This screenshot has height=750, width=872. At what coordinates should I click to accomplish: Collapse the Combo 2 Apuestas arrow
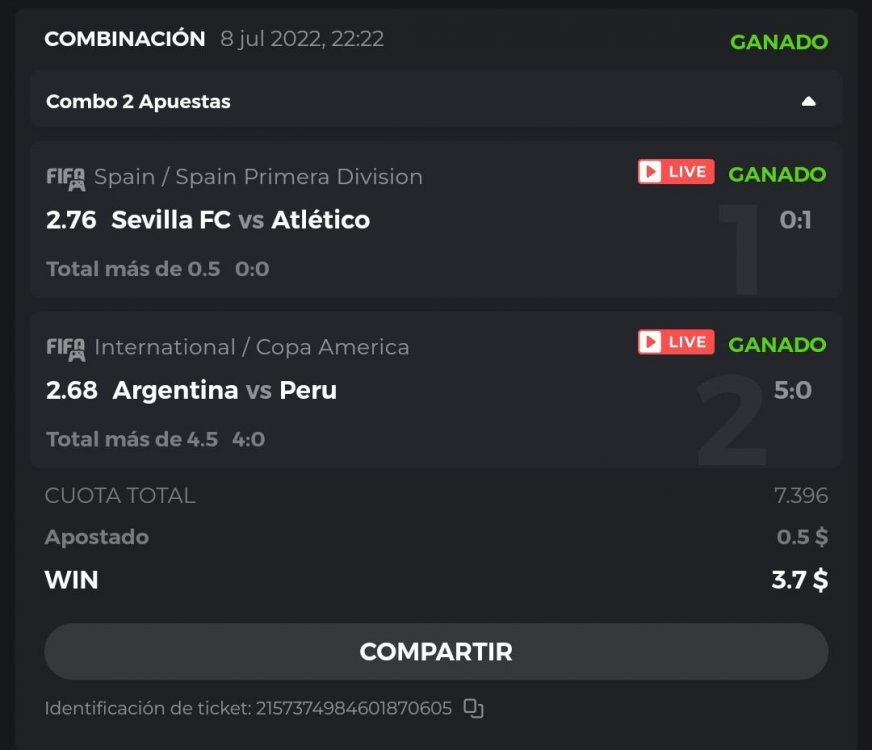coord(809,101)
